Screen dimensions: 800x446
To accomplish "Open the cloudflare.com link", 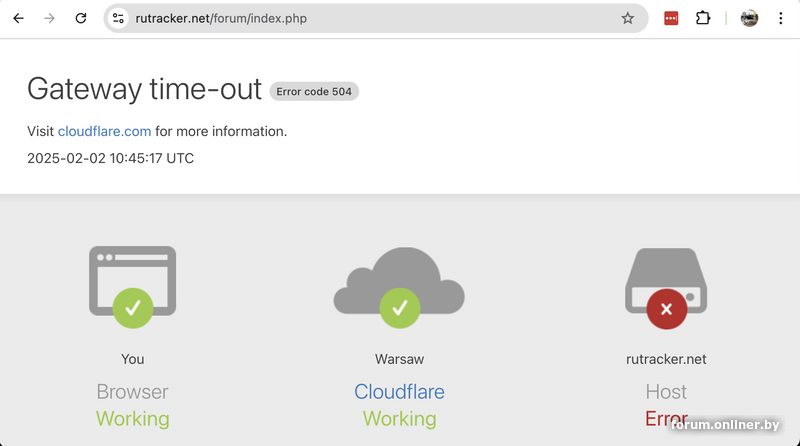I will click(x=104, y=132).
